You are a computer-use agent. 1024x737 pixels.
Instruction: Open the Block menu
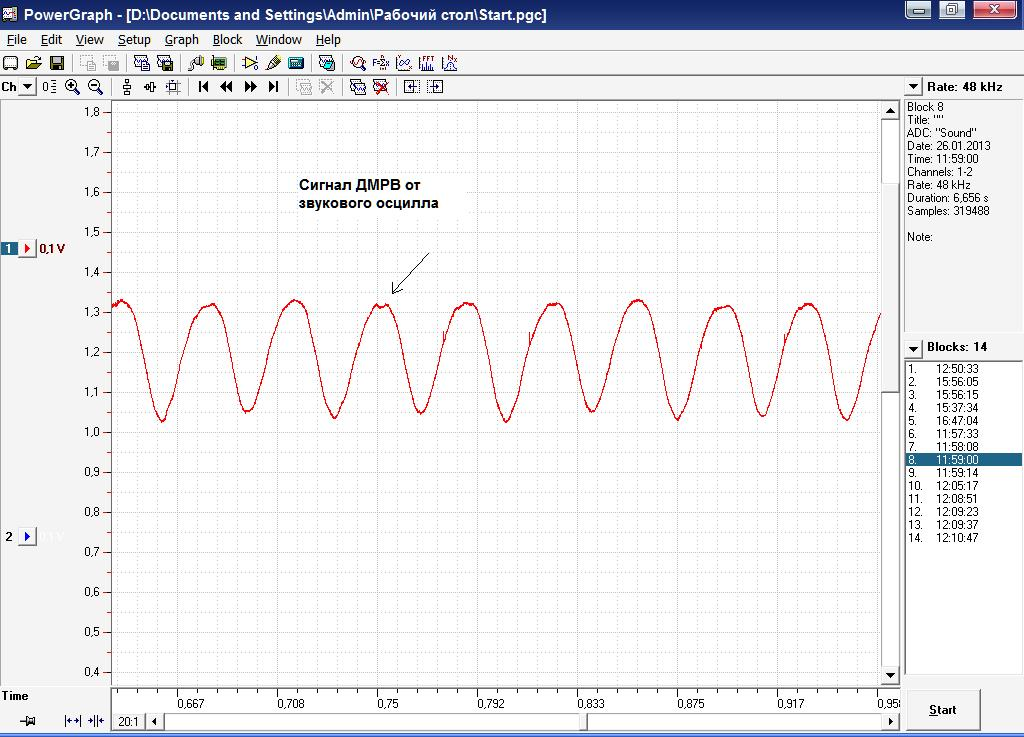coord(227,40)
